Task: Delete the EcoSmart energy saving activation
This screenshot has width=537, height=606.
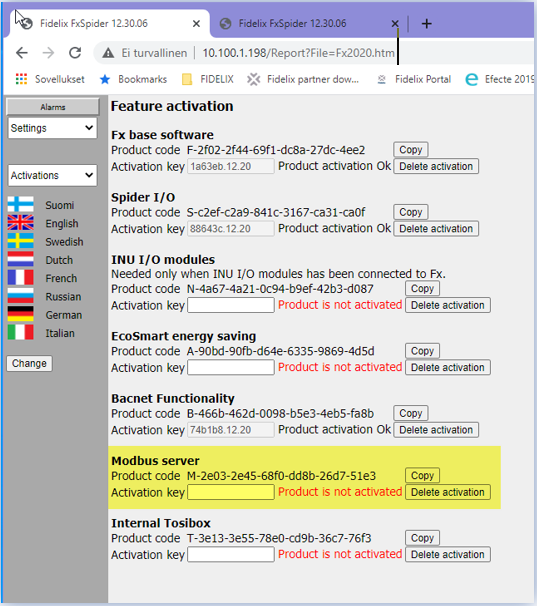Action: tap(448, 368)
